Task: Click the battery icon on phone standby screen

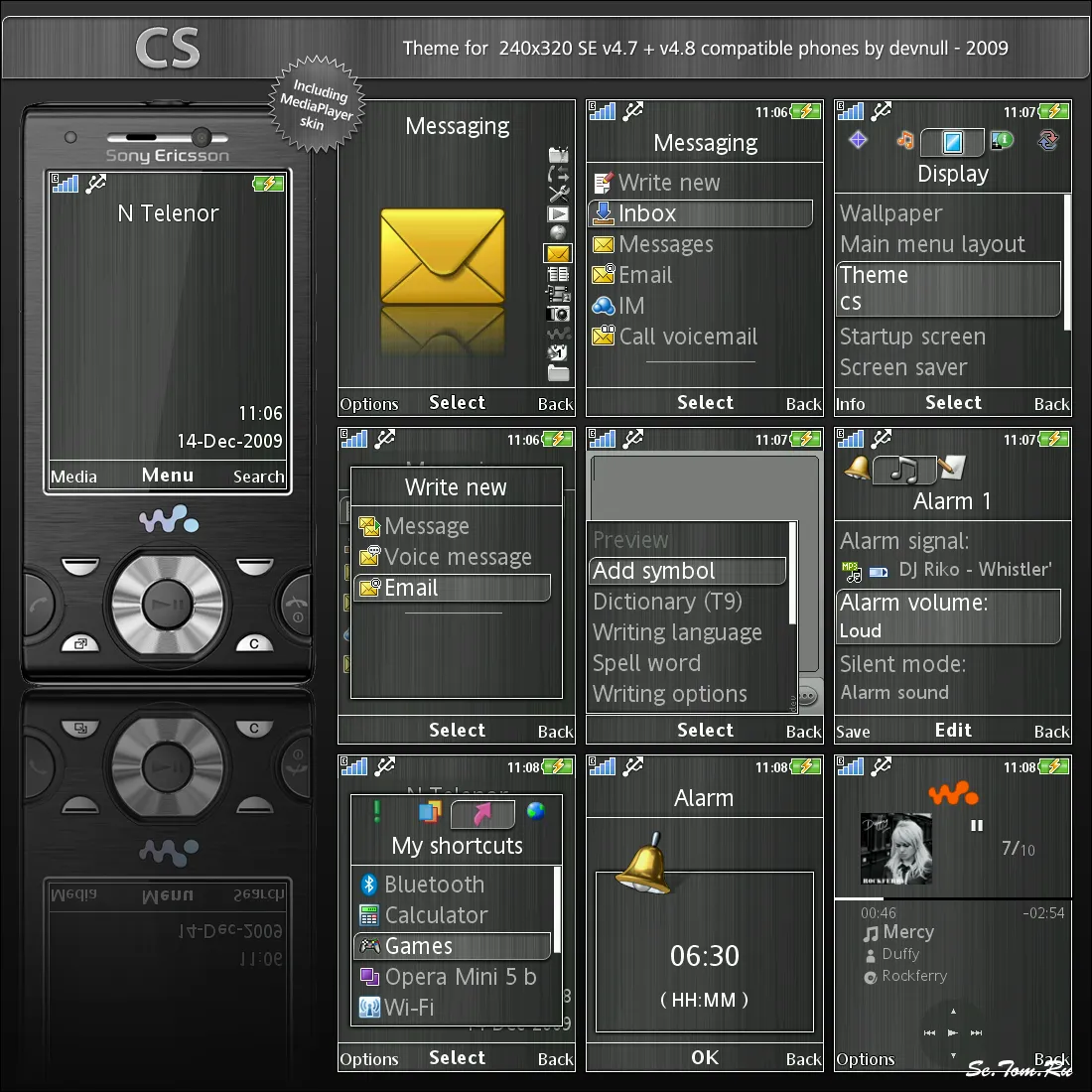Action: (x=268, y=184)
